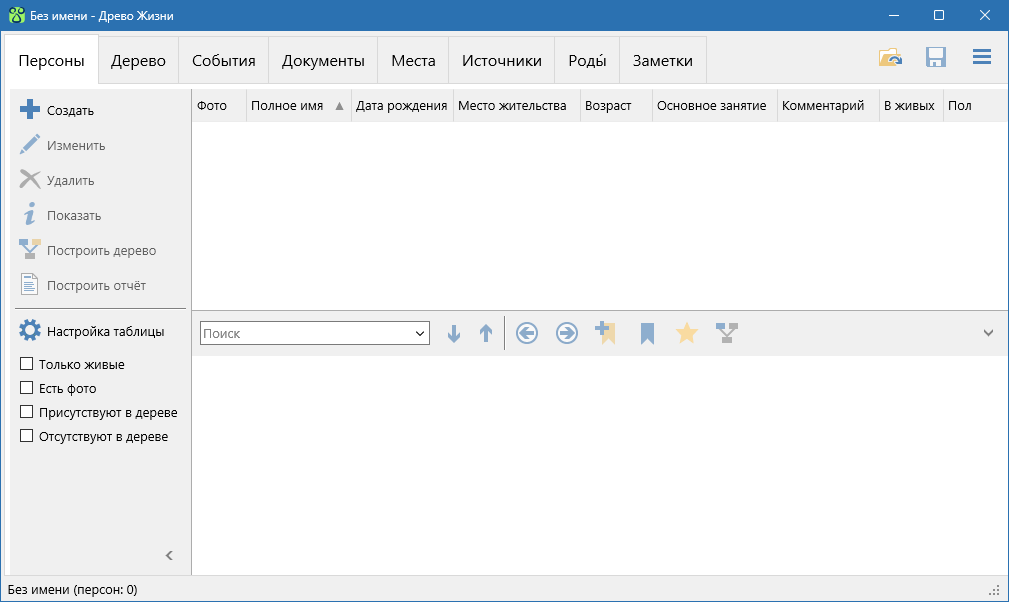Go back with the left circle arrow

click(527, 333)
